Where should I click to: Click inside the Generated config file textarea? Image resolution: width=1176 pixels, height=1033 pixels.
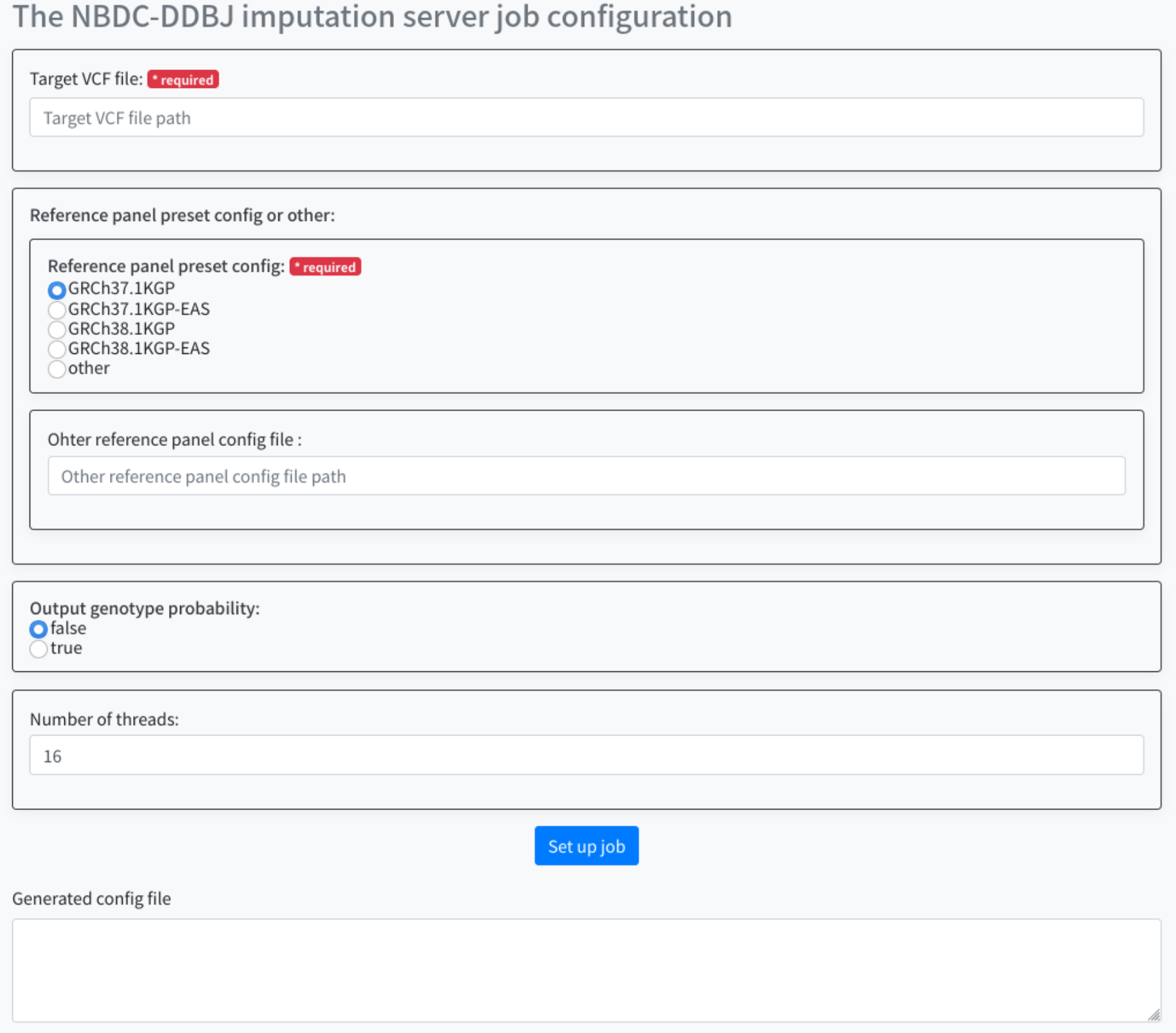click(x=586, y=970)
